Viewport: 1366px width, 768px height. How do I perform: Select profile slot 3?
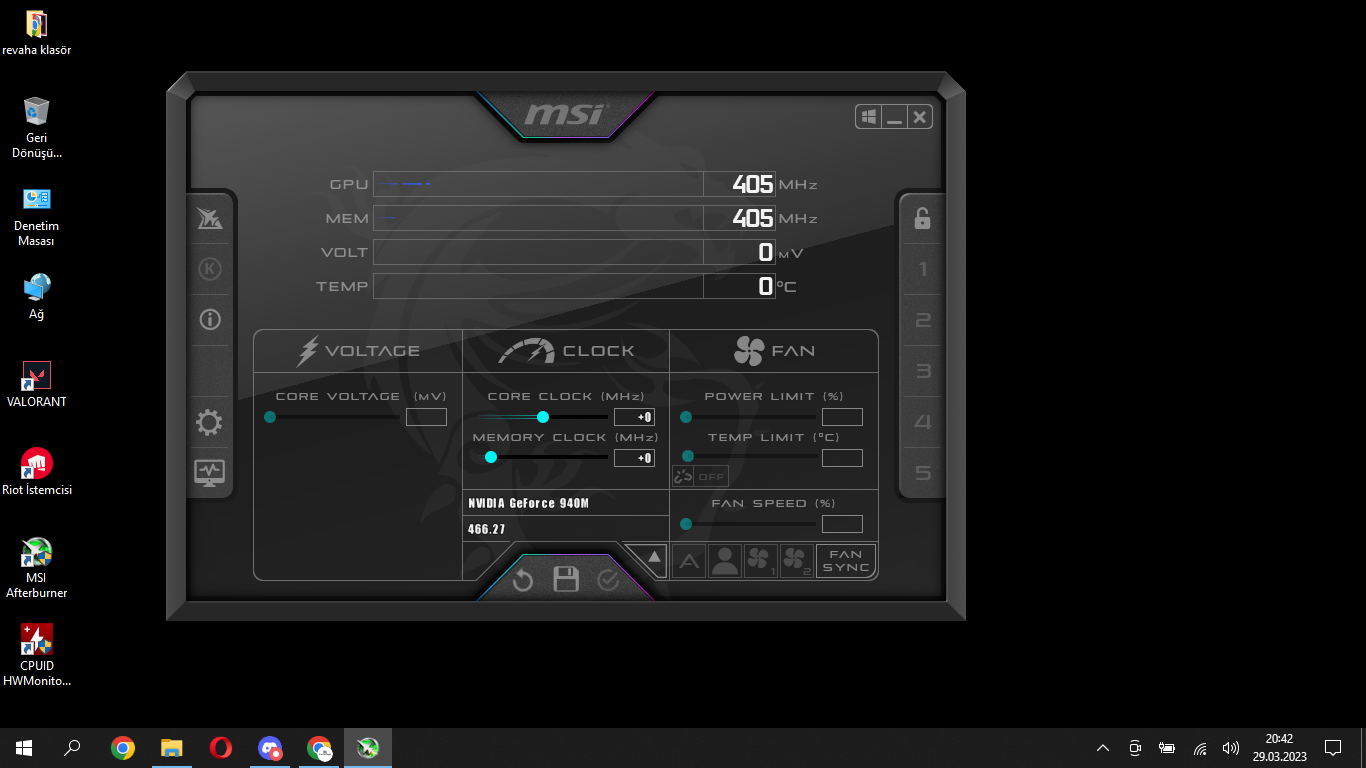923,371
